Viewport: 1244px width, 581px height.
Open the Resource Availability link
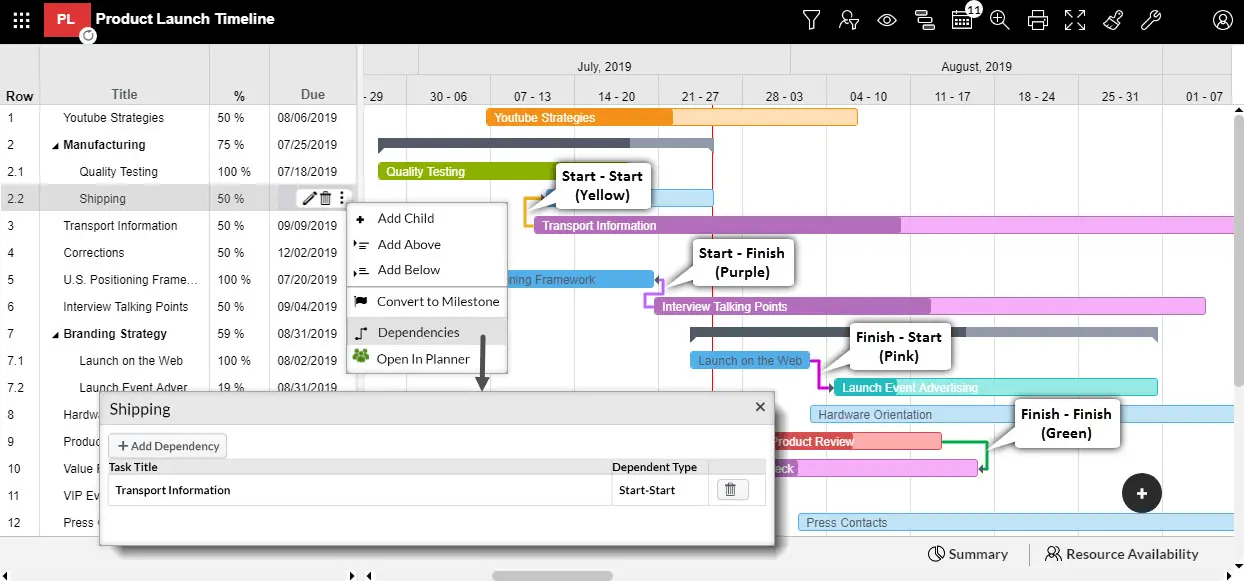pos(1121,554)
